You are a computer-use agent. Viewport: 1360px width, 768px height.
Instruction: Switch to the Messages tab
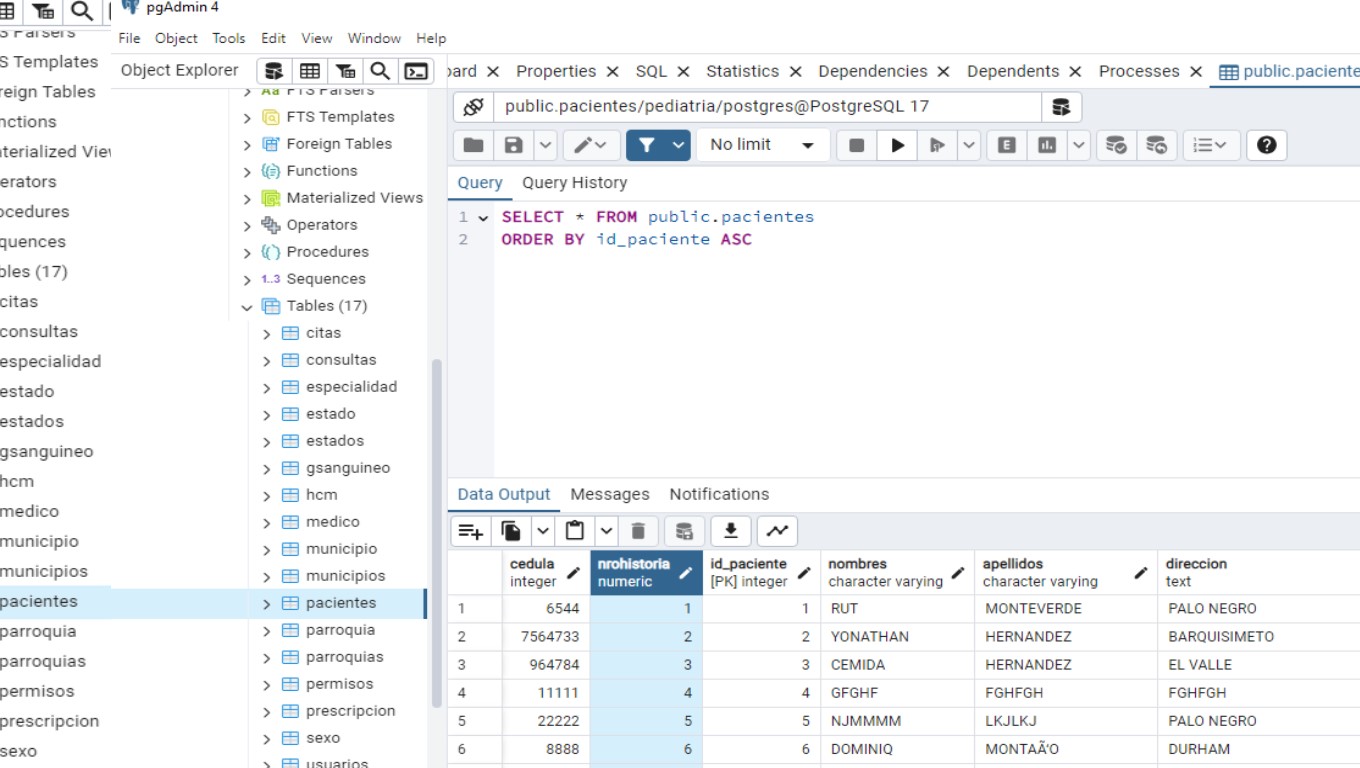tap(609, 494)
